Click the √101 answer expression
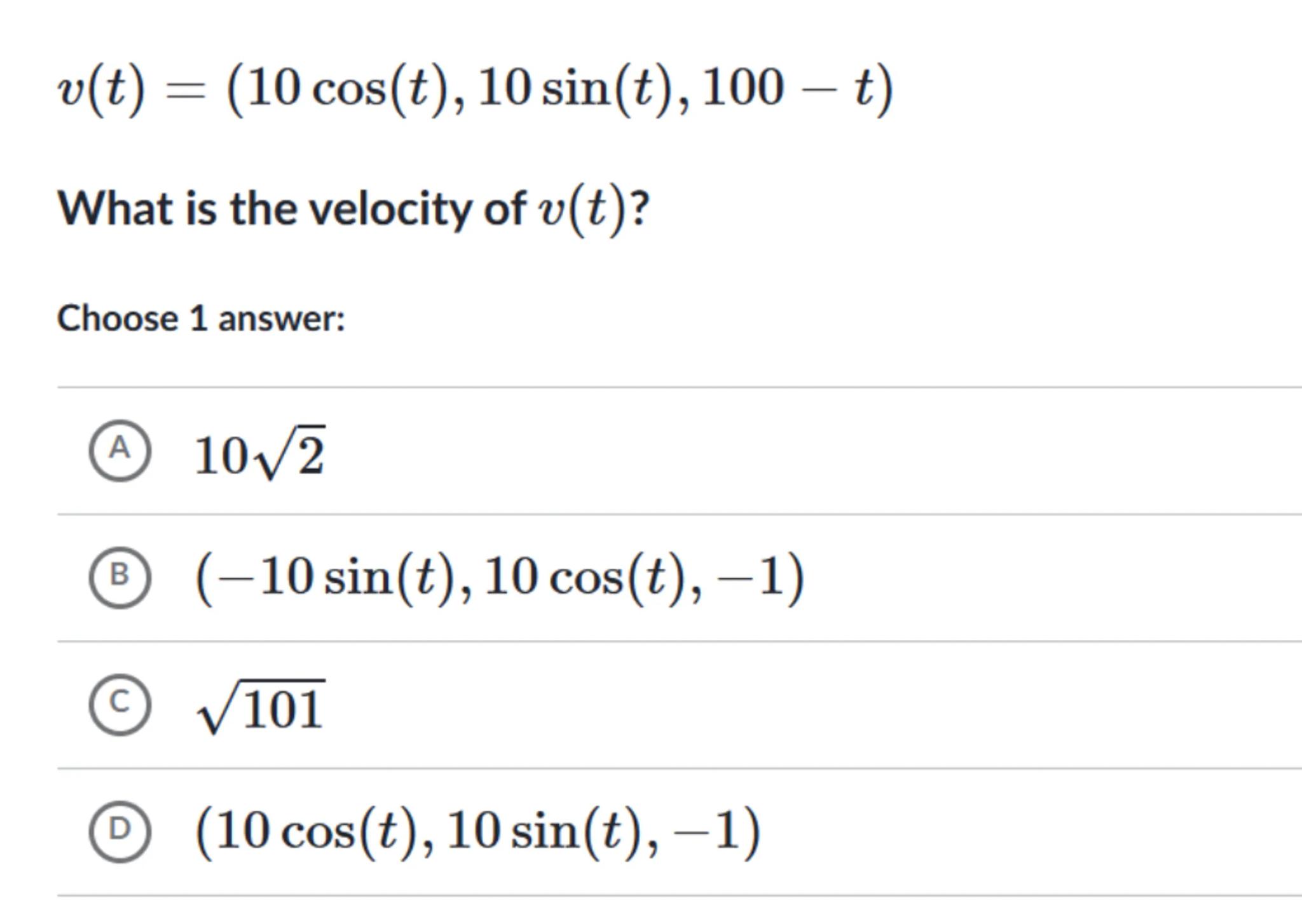1302x924 pixels. click(261, 708)
